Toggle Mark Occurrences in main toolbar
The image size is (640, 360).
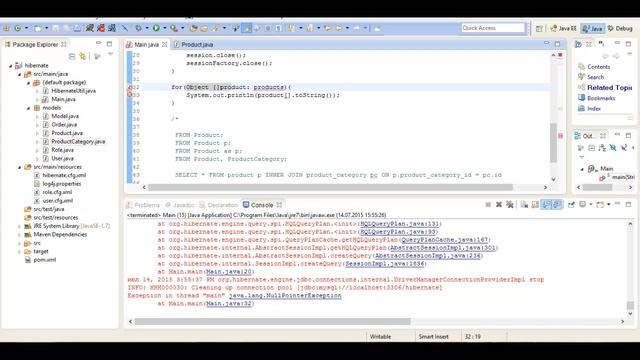pos(247,28)
